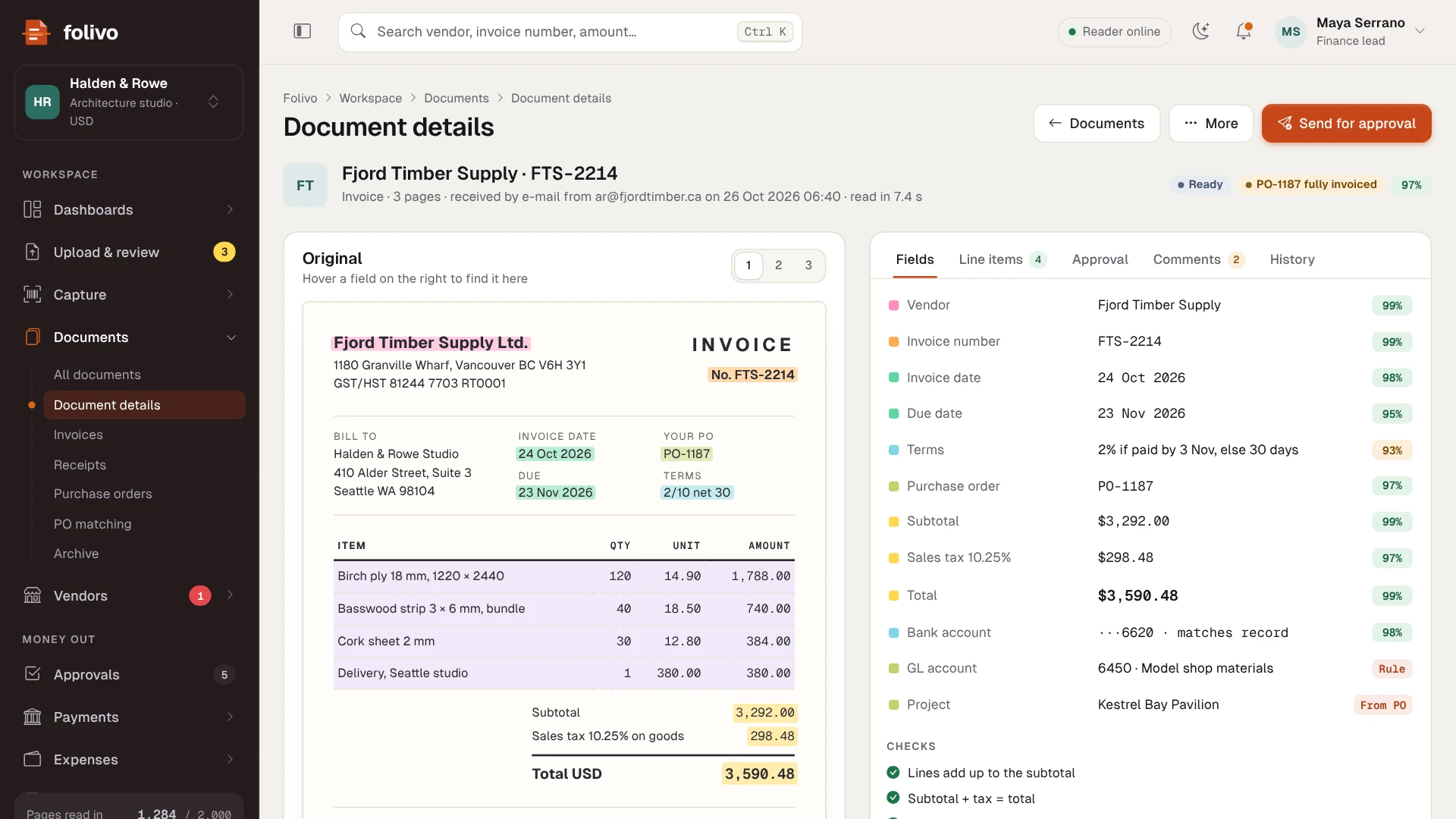Open Approvals in Money Out
Viewport: 1456px width, 819px height.
coord(129,674)
